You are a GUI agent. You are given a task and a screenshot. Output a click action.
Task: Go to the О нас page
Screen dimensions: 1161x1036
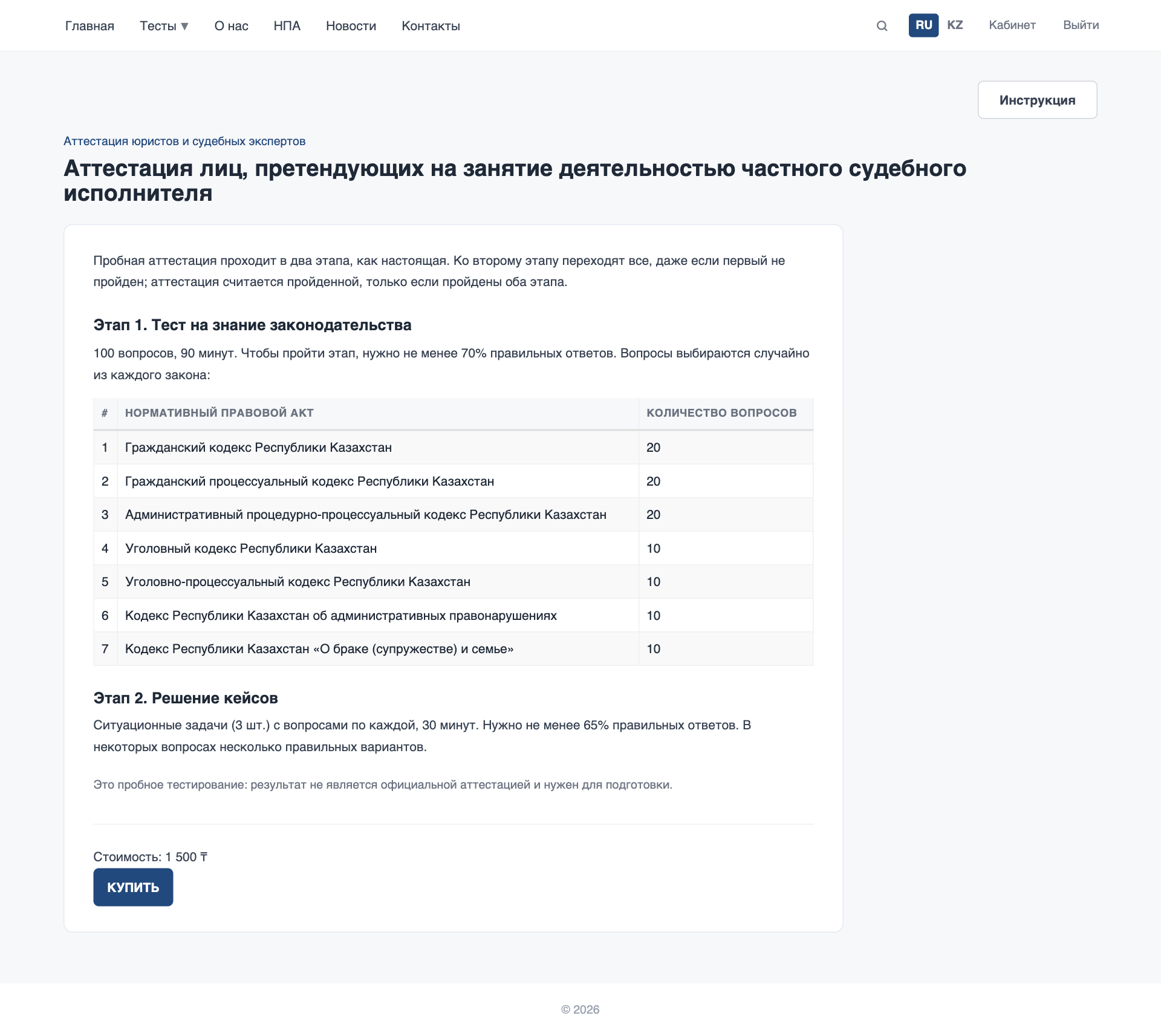coord(231,25)
